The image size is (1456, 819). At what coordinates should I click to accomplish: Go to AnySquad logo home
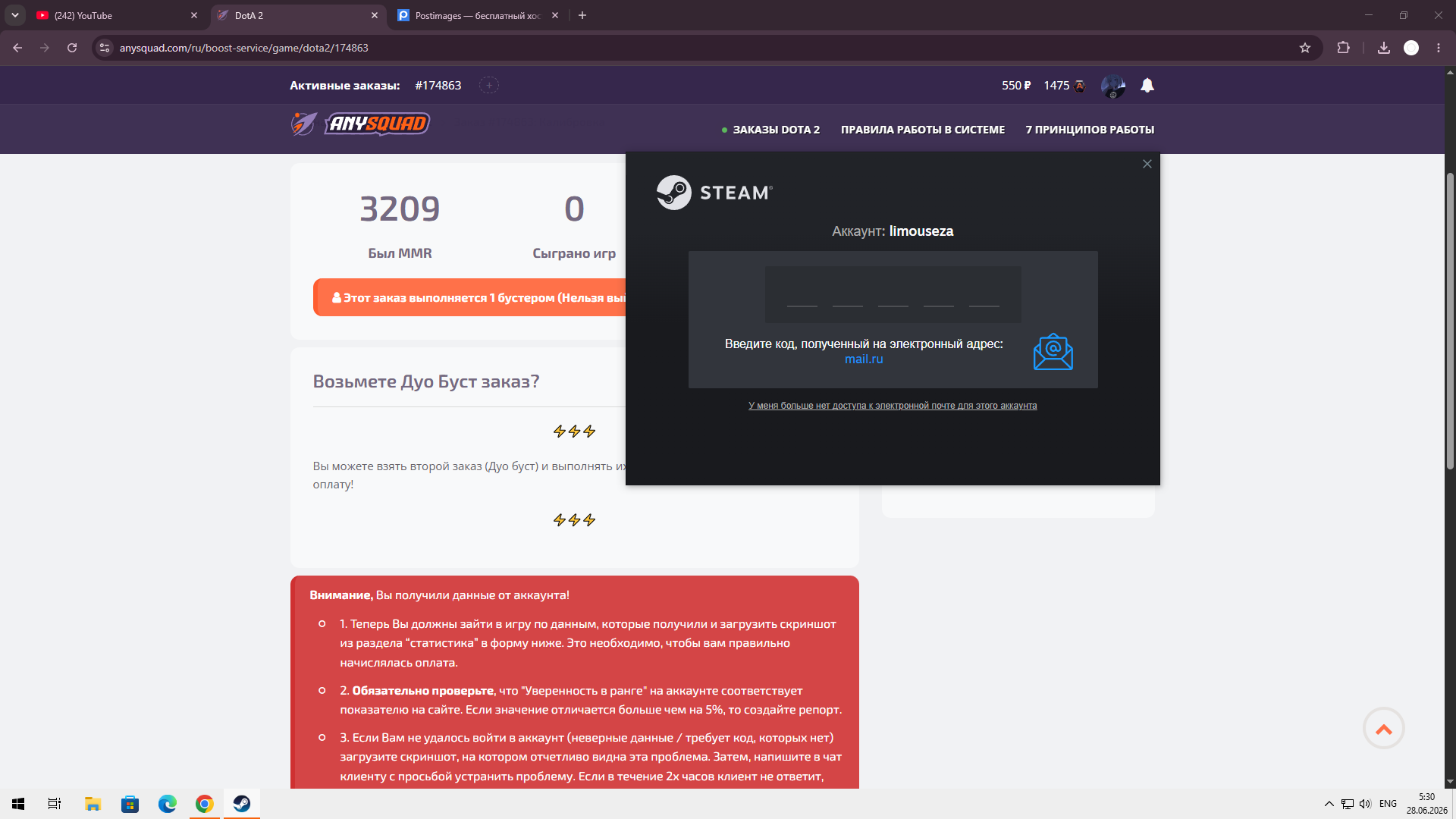(360, 124)
